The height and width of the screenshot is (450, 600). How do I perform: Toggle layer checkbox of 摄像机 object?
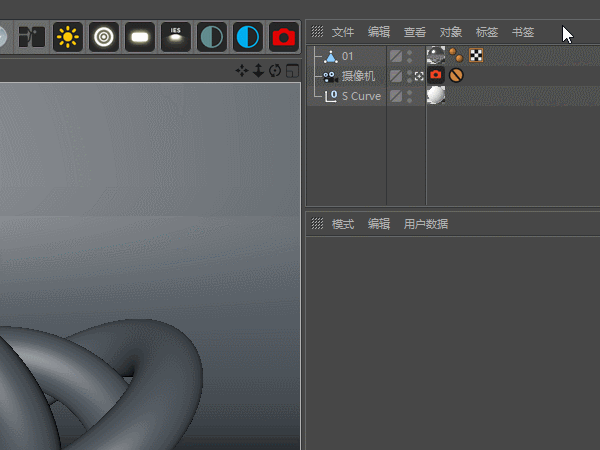coord(396,76)
